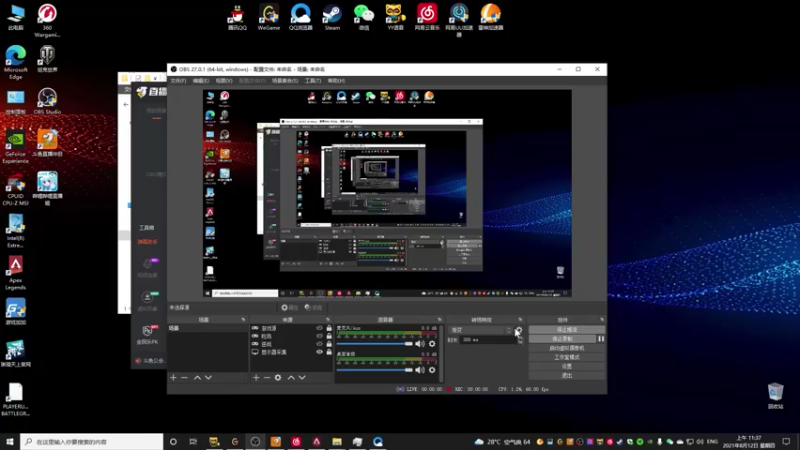Toggle visibility of third source row

point(319,344)
